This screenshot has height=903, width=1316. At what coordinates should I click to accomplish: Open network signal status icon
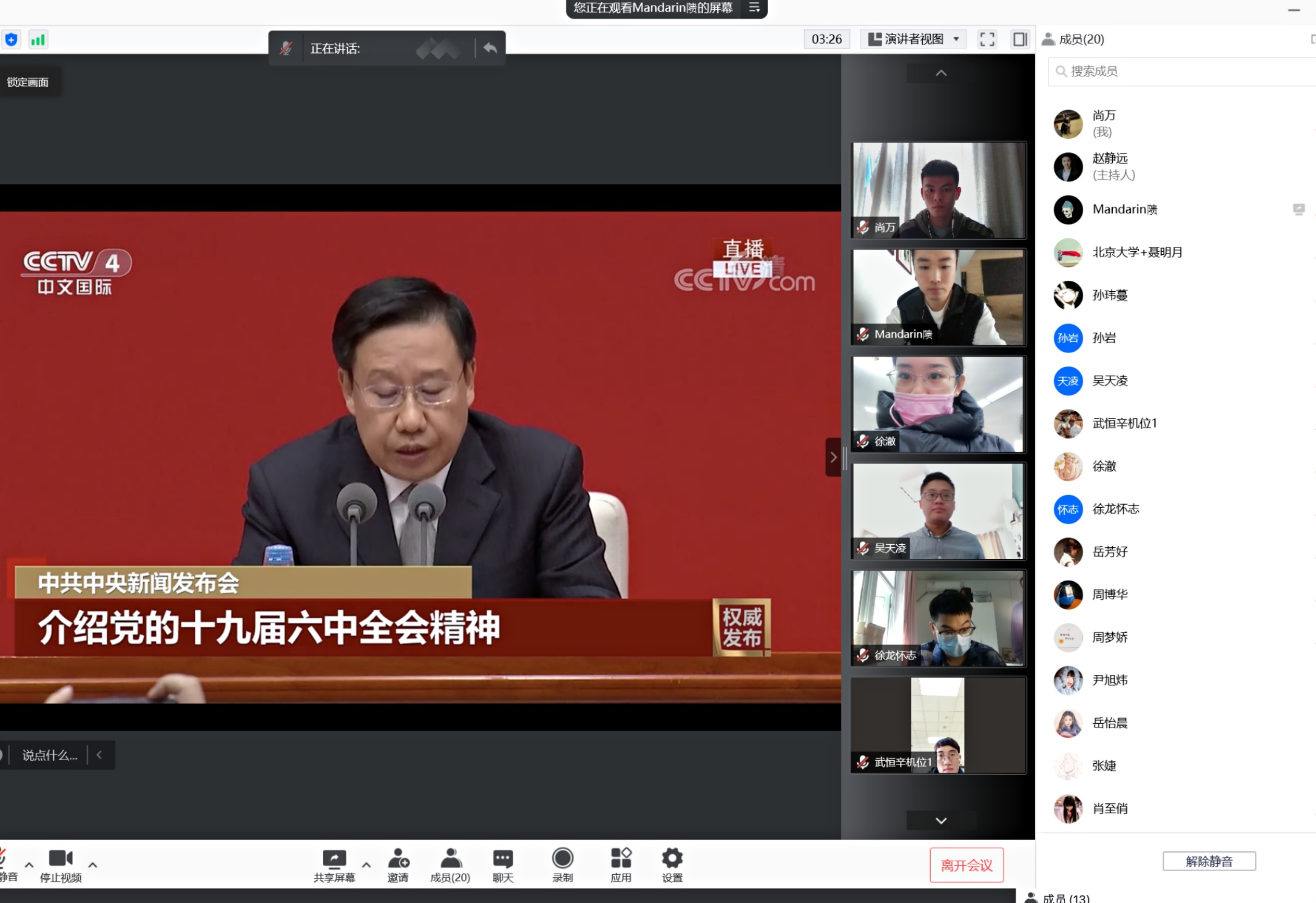point(38,40)
